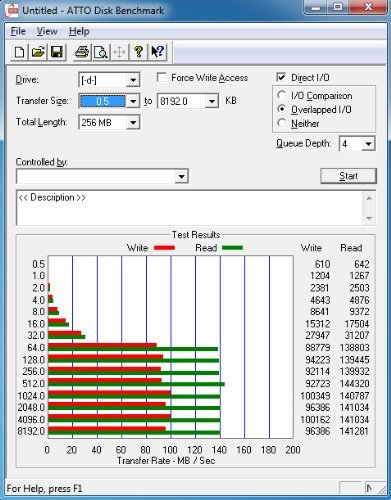Click the 0.5 transfer size field
Screen dimensions: 391x500
(102, 101)
